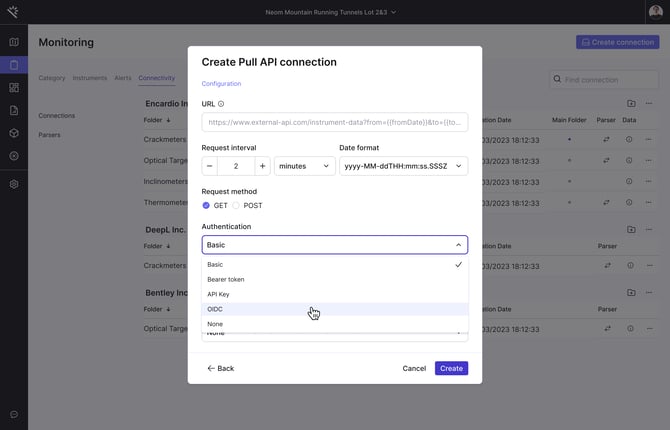Click the app logo in the top-left corner
This screenshot has width=670, height=430.
(x=13, y=12)
